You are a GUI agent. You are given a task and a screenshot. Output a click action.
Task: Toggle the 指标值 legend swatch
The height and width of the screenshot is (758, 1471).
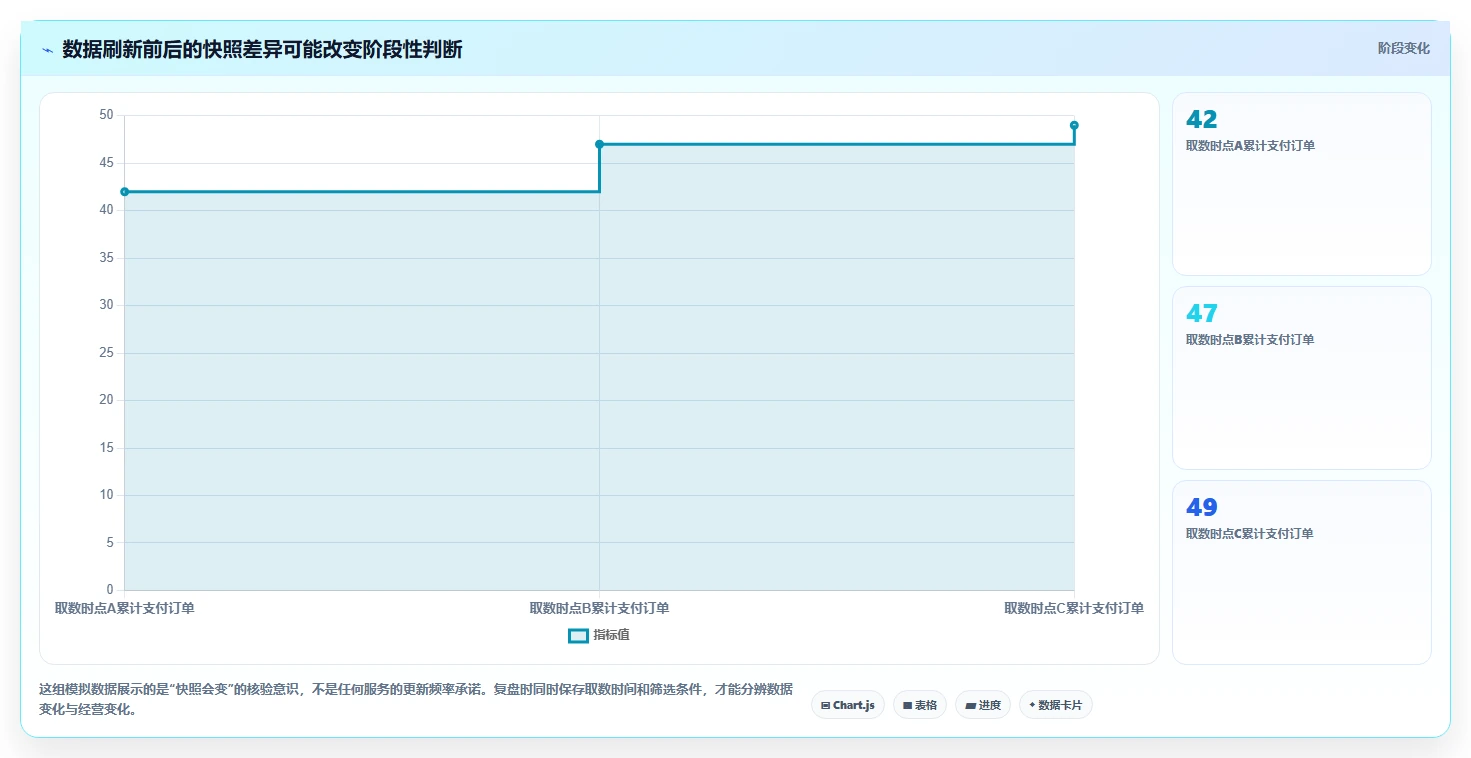click(x=578, y=635)
